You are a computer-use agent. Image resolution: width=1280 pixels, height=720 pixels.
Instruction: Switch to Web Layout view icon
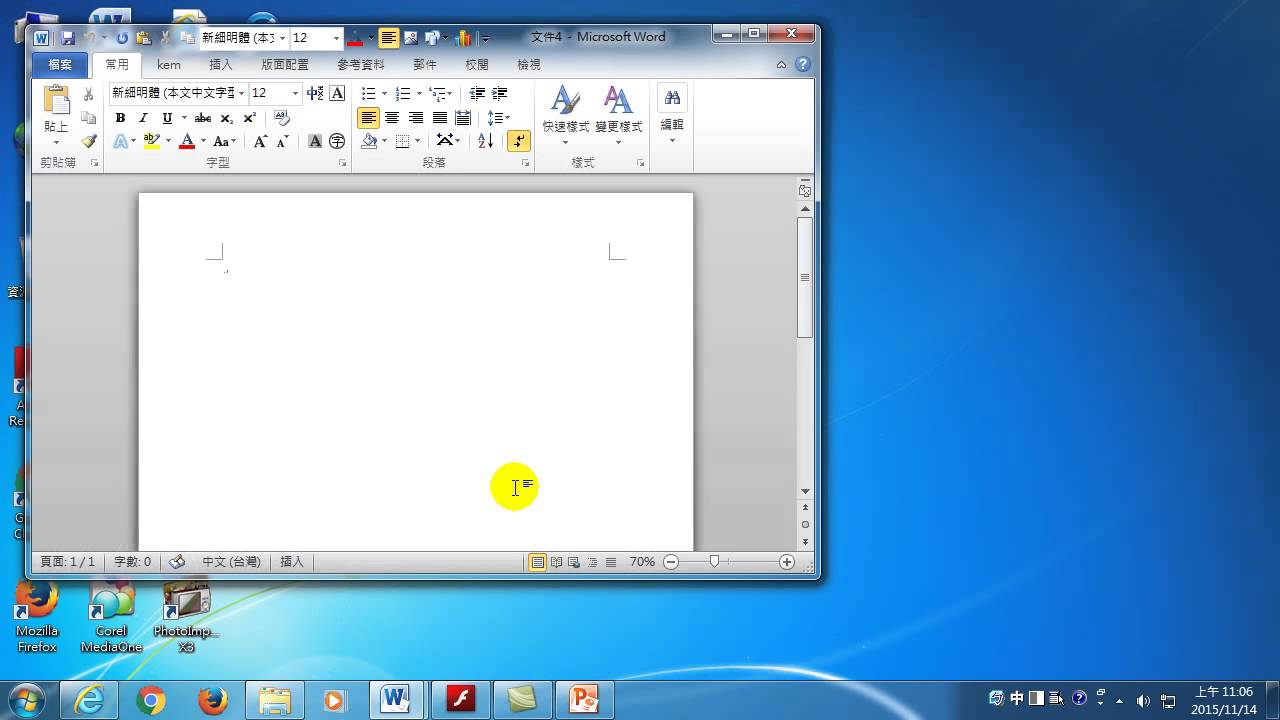574,562
